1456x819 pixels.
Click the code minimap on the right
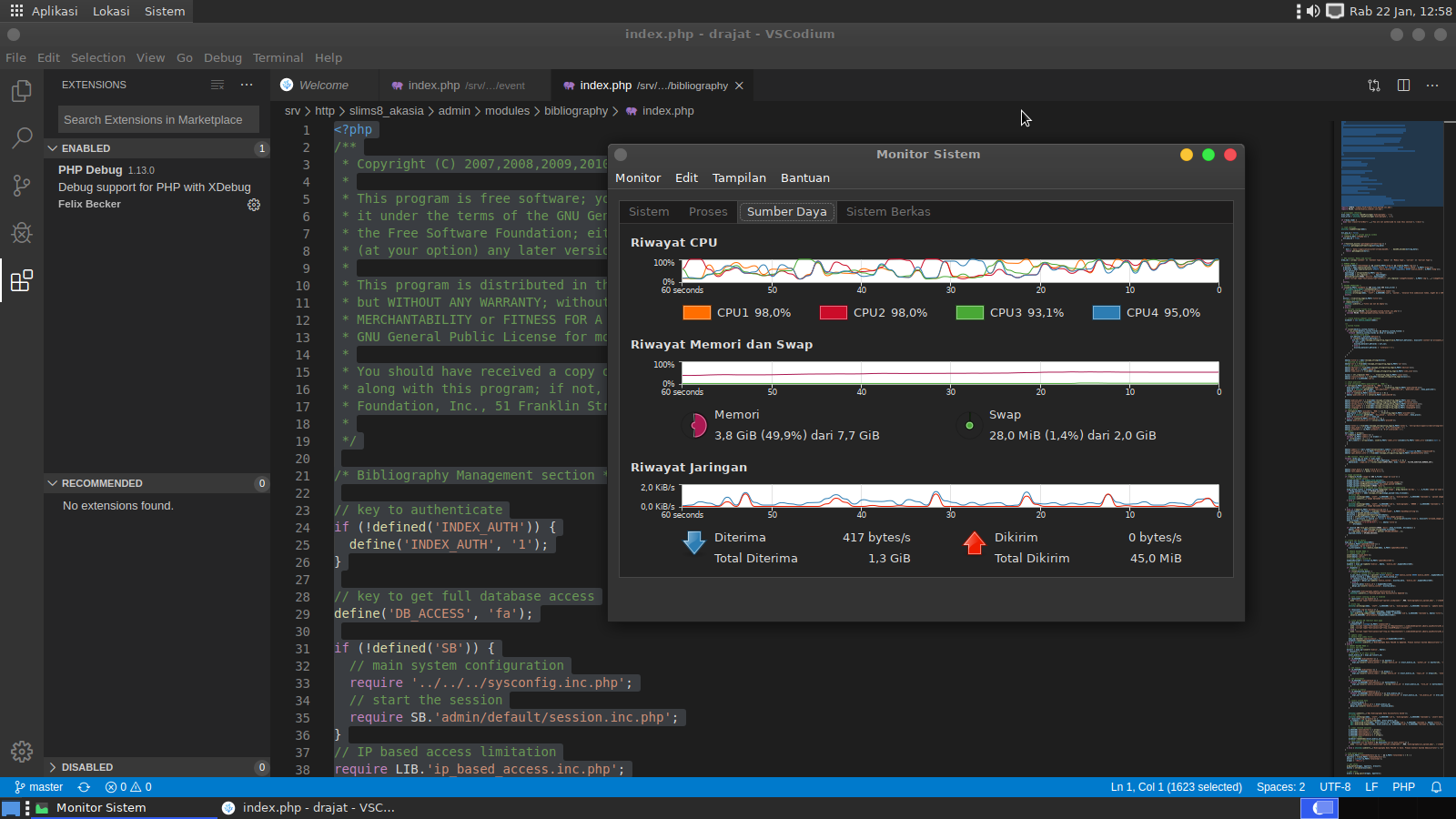[x=1391, y=448]
